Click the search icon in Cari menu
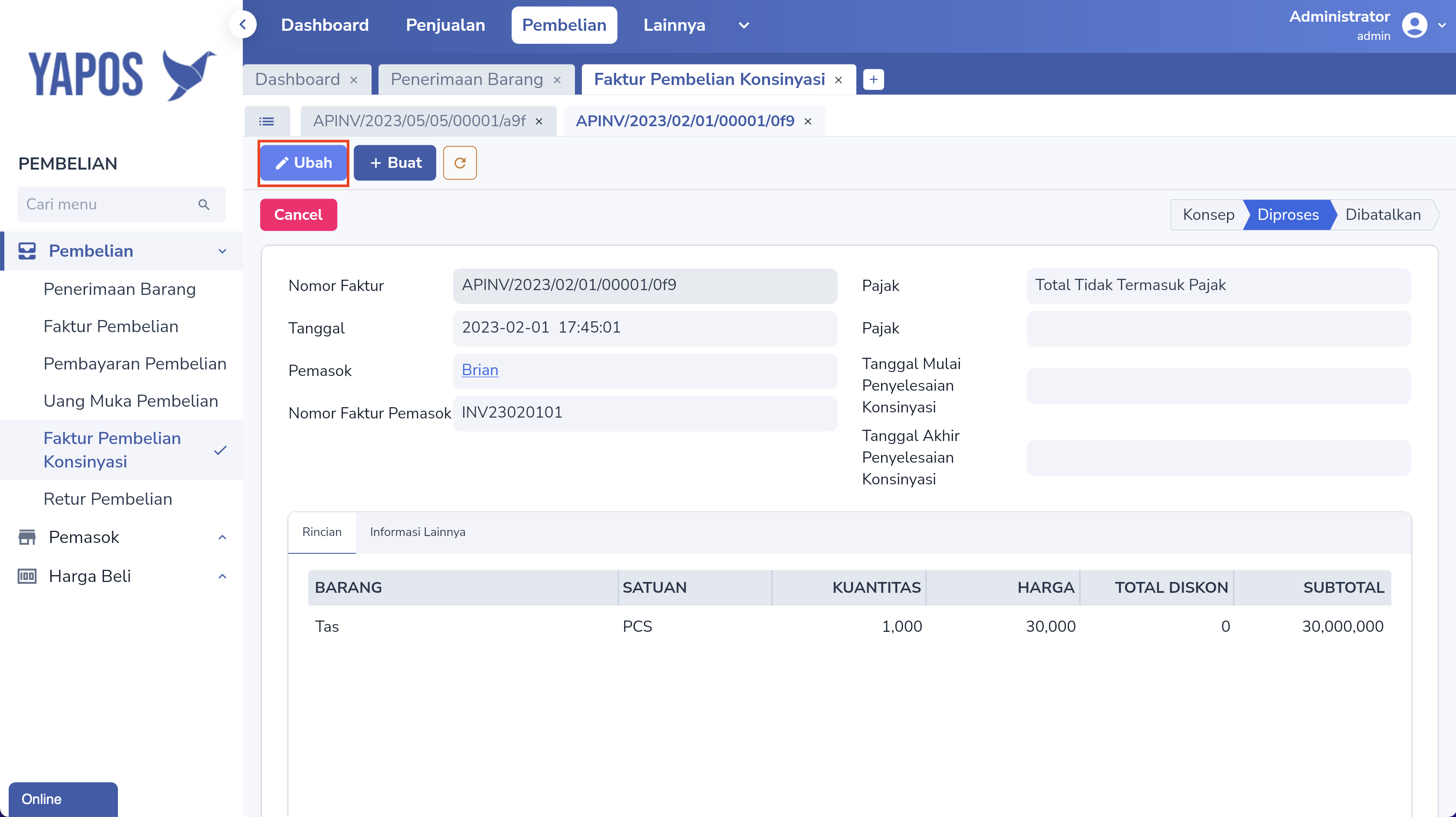1456x817 pixels. (204, 205)
